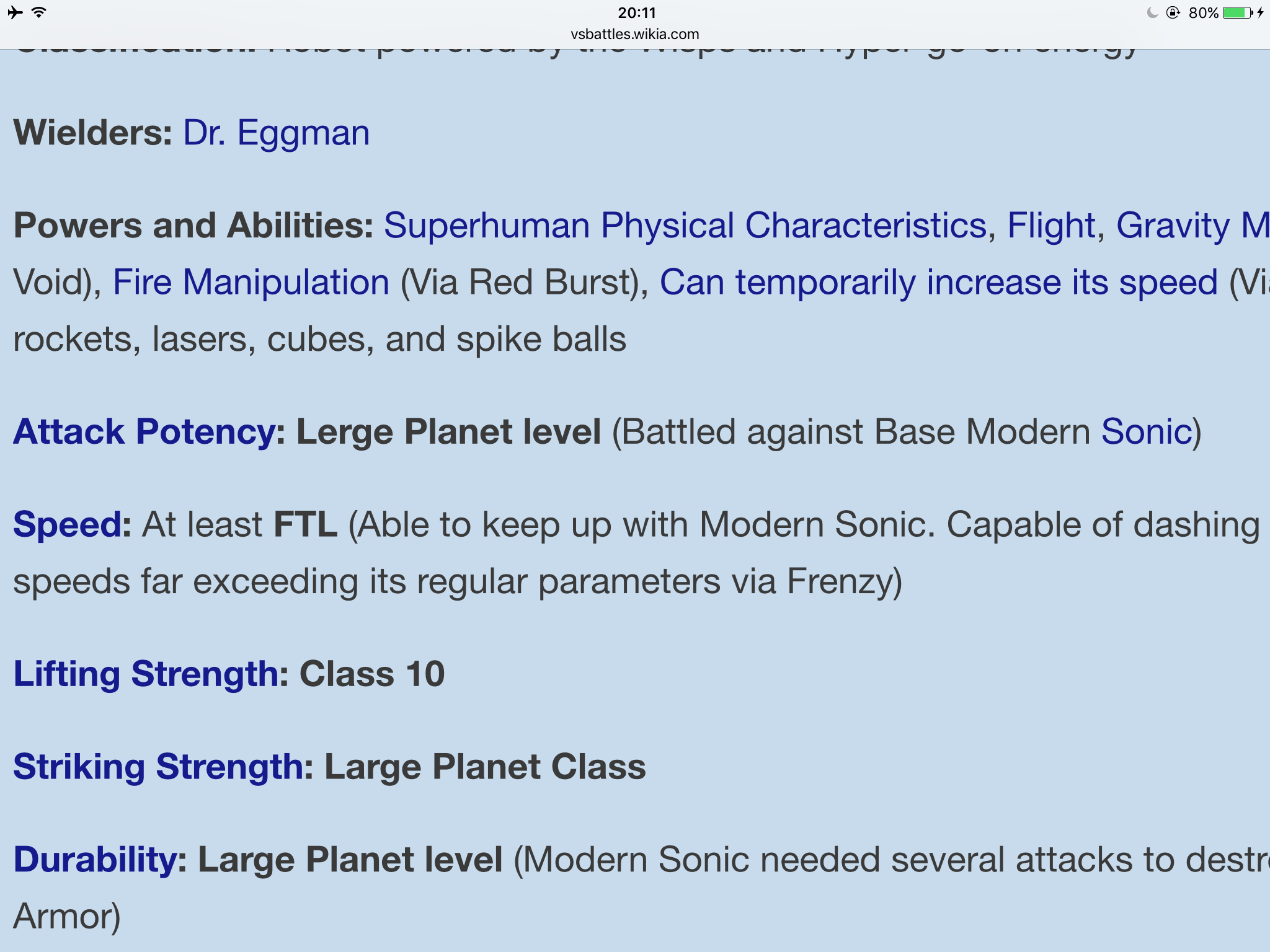Open the Durability heading link
This screenshot has width=1270, height=952.
click(95, 860)
